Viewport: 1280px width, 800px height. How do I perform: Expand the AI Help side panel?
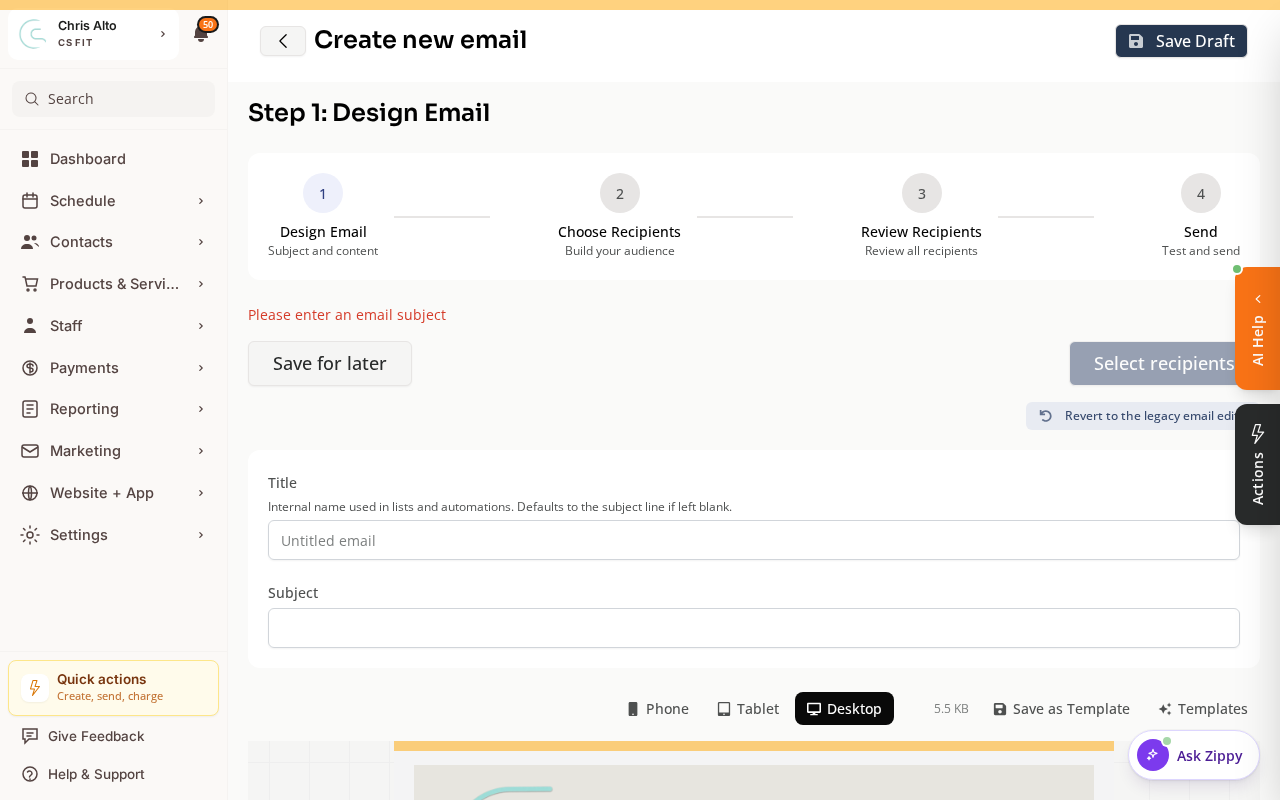tap(1258, 328)
